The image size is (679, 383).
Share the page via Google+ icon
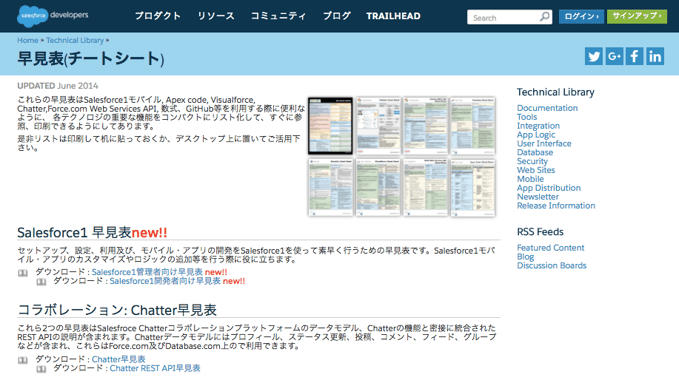[614, 56]
